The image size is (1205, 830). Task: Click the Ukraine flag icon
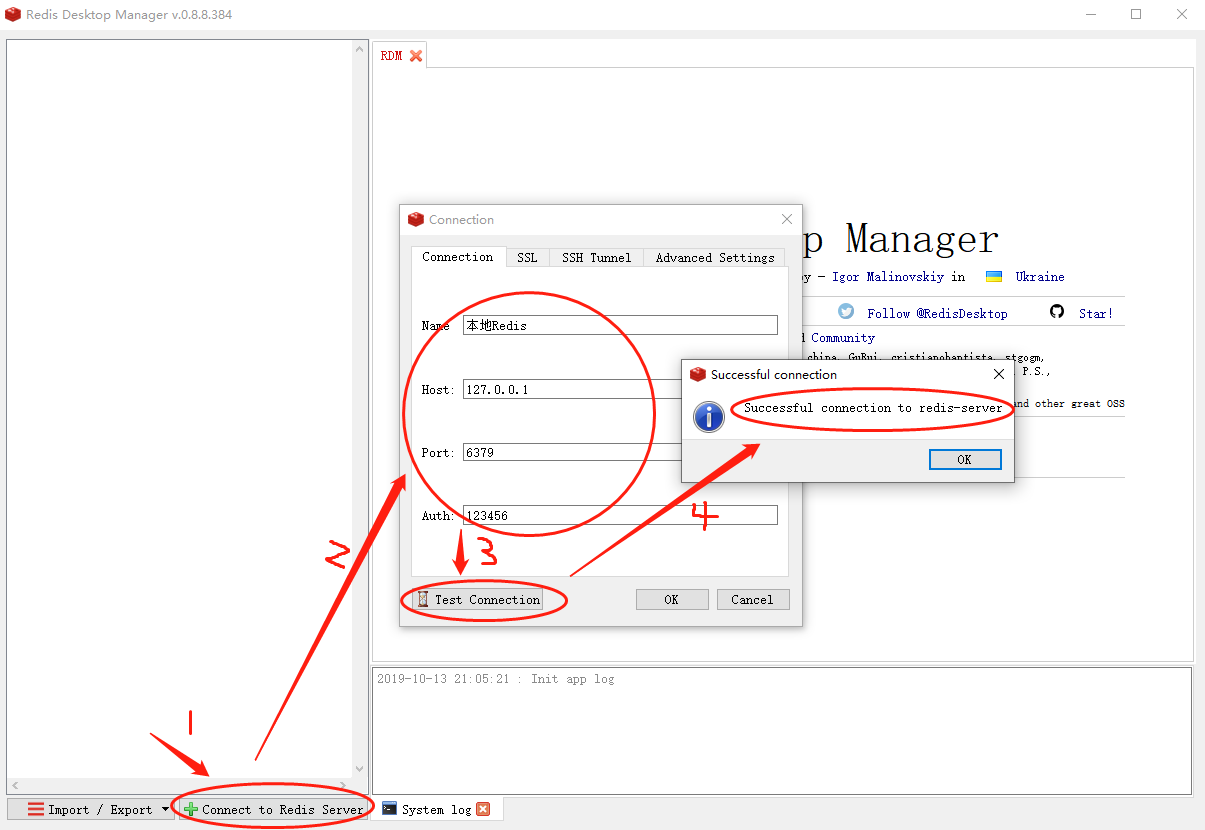994,276
